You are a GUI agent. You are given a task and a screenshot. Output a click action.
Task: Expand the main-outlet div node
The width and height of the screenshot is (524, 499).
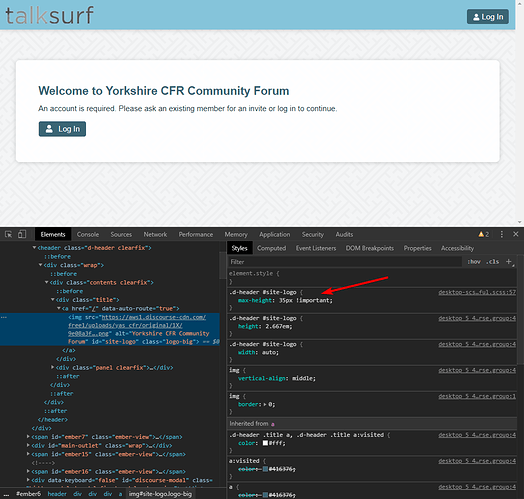28,446
